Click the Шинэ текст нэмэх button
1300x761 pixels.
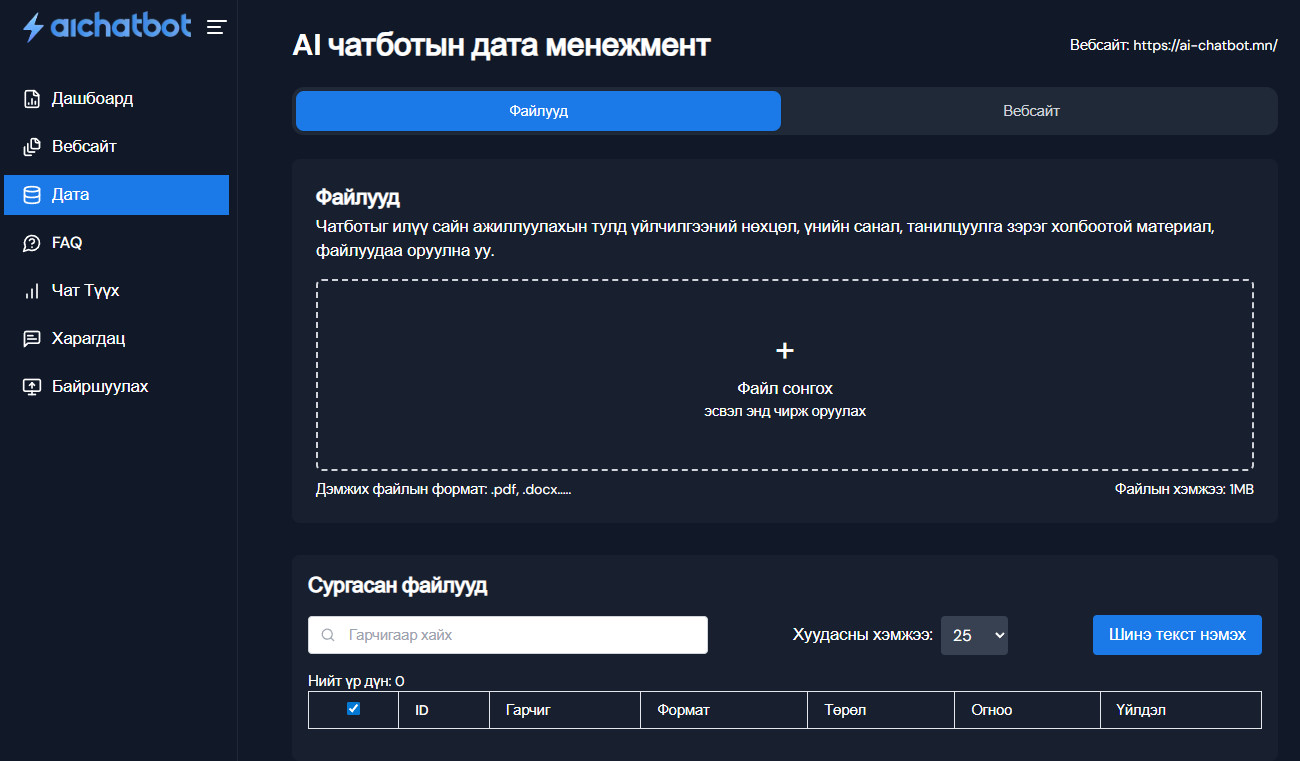point(1177,635)
